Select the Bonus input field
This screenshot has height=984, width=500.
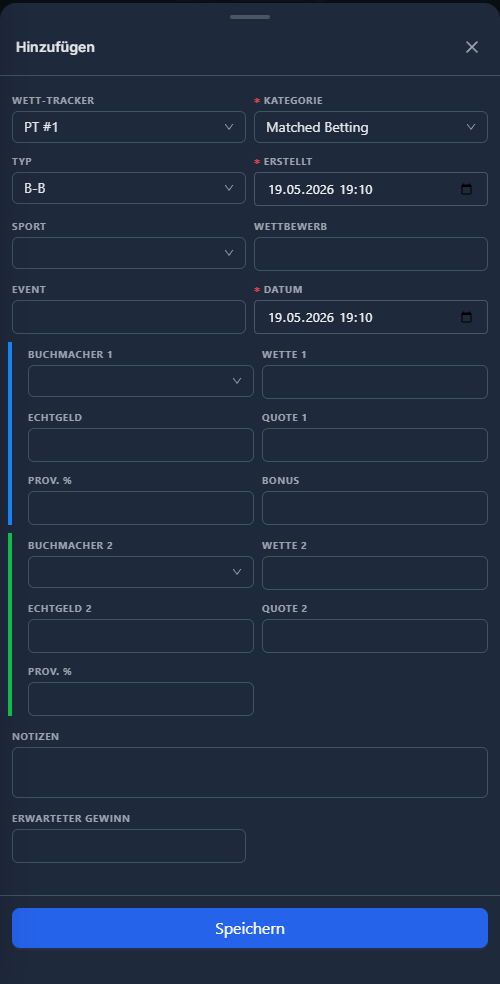click(x=375, y=508)
